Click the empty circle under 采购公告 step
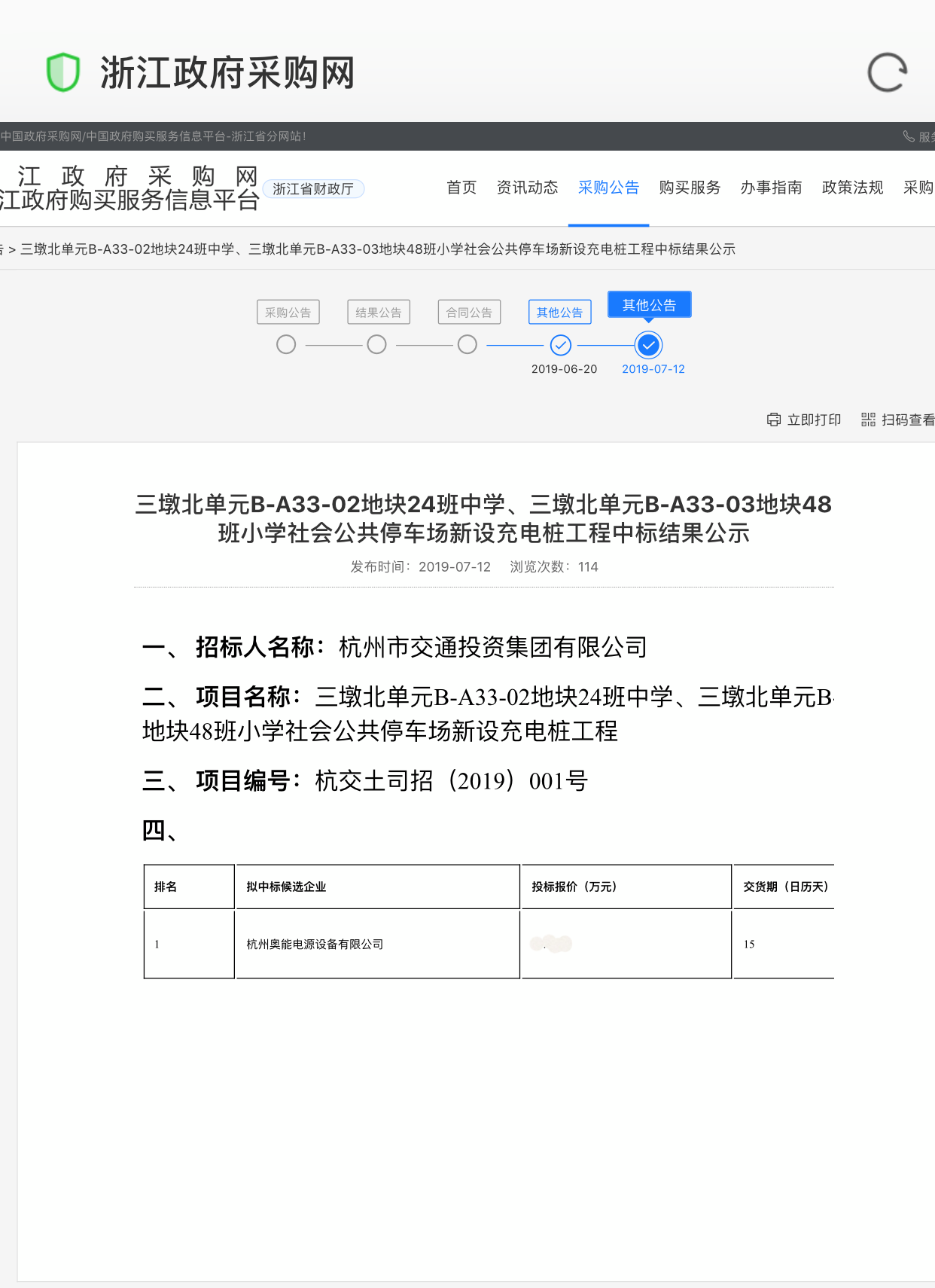 286,344
